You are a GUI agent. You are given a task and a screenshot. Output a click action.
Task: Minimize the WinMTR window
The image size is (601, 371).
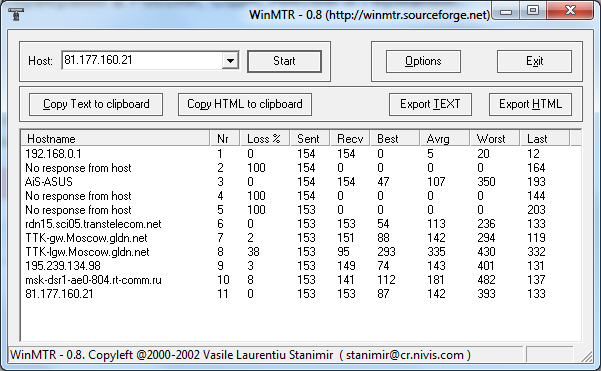click(506, 11)
